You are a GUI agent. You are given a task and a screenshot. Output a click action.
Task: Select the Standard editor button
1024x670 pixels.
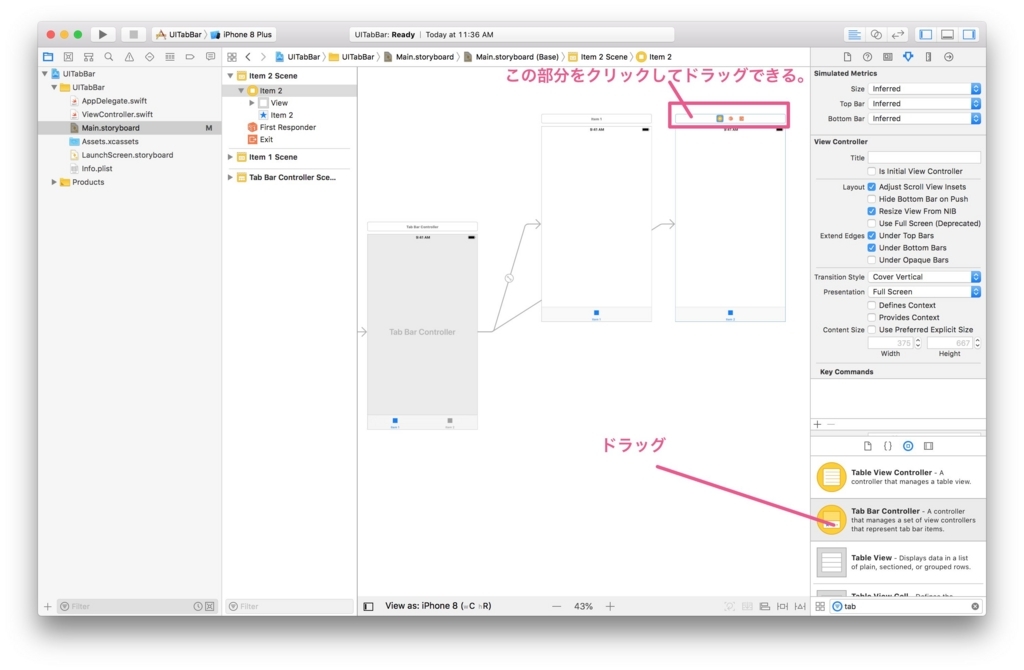[x=854, y=34]
